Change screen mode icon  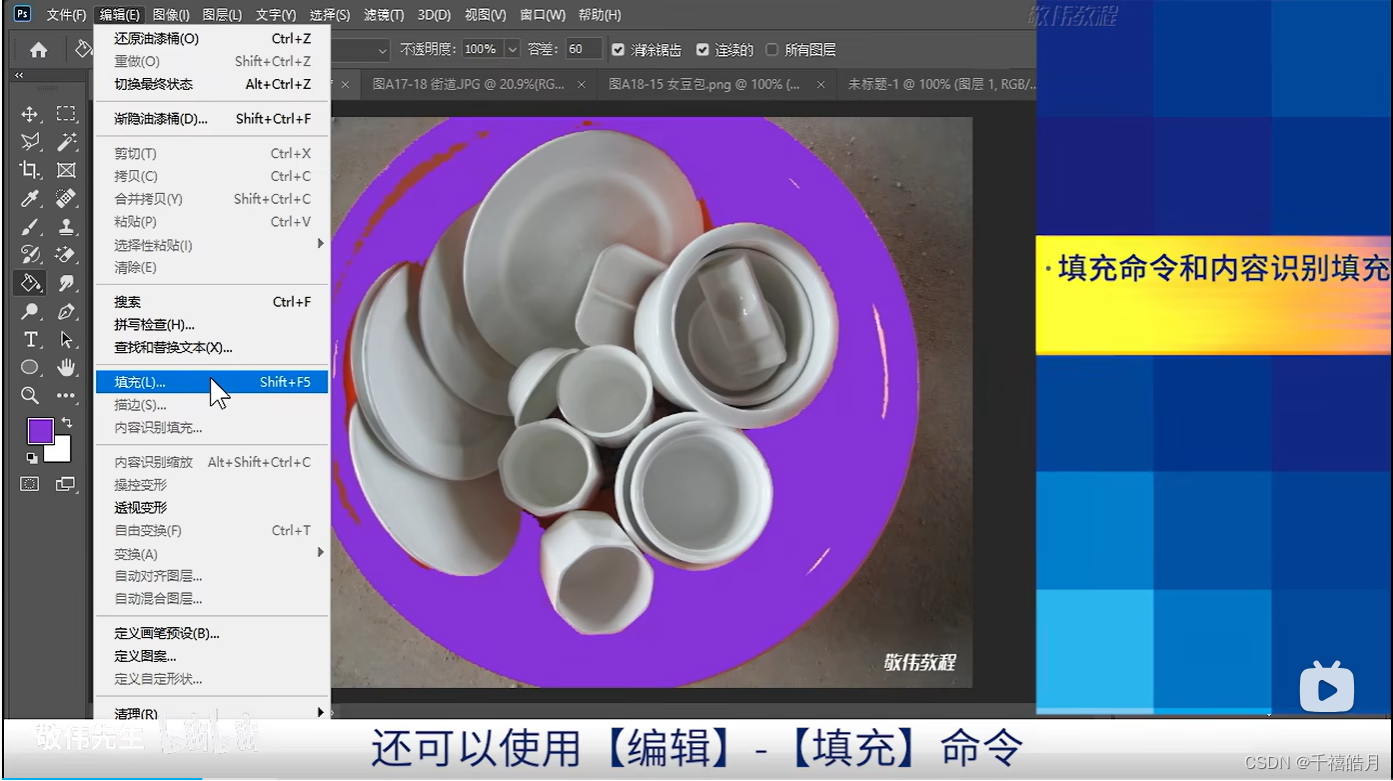point(66,484)
